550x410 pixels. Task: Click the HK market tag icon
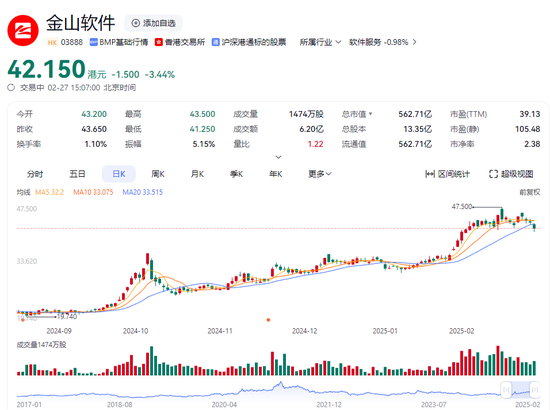52,42
